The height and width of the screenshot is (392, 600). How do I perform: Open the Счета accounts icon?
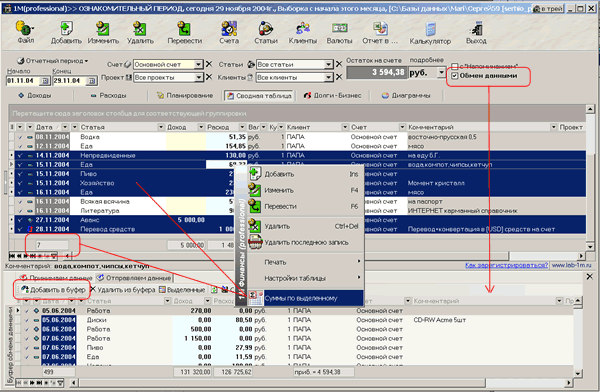tap(229, 32)
